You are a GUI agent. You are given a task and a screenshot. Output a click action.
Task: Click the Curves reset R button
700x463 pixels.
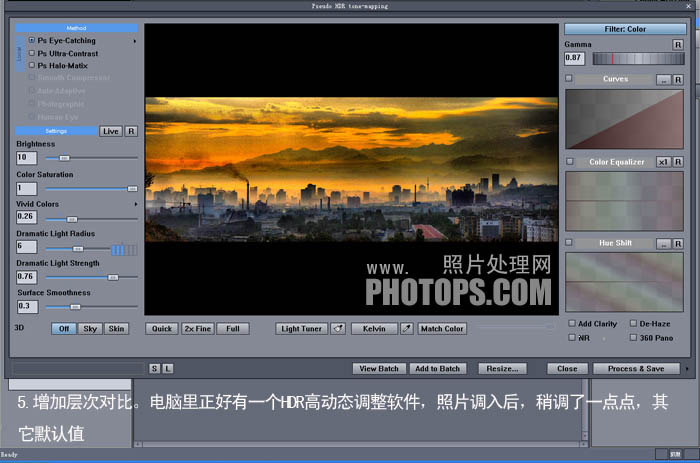pos(678,79)
